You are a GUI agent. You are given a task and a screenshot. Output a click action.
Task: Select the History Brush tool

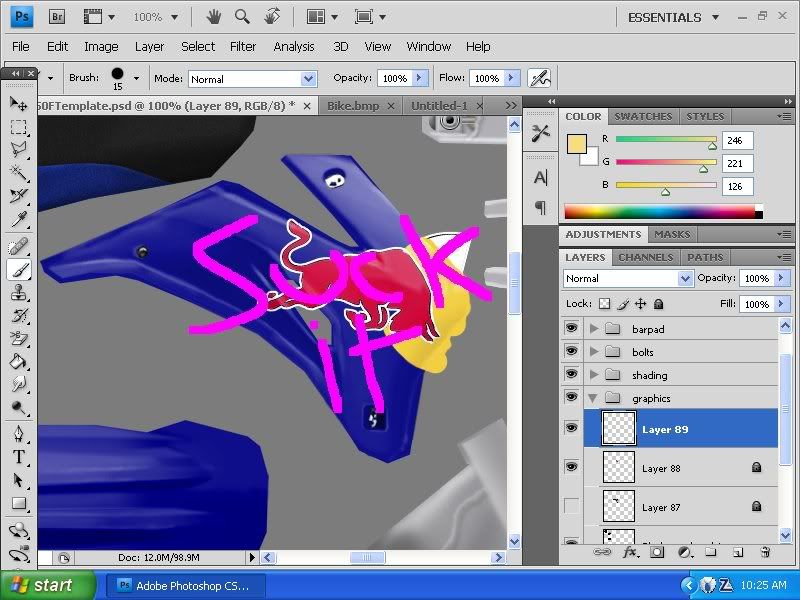(x=18, y=316)
